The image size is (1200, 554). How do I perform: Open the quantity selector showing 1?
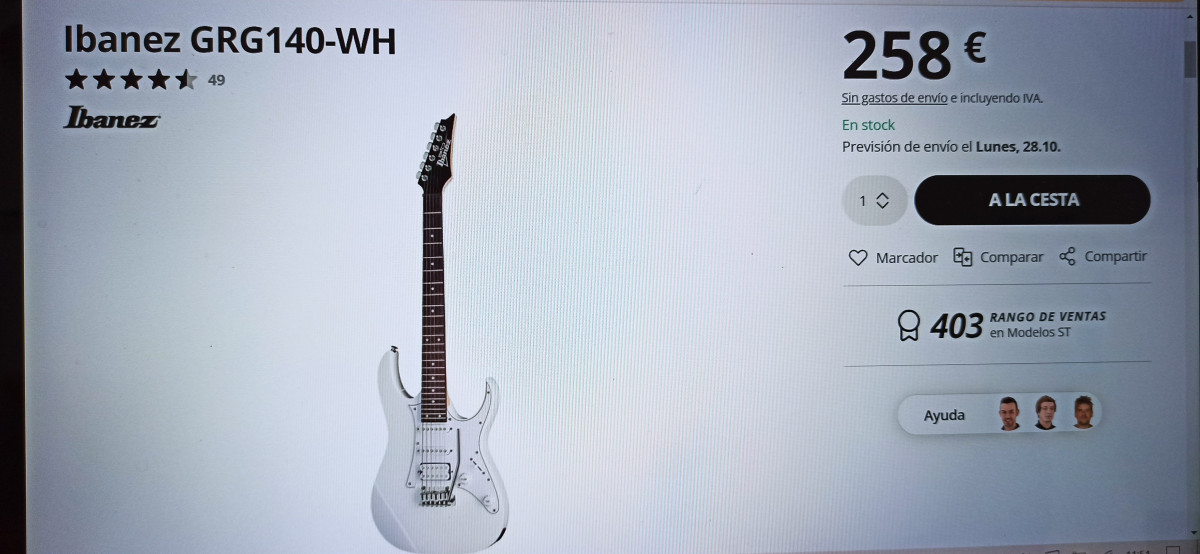(874, 201)
